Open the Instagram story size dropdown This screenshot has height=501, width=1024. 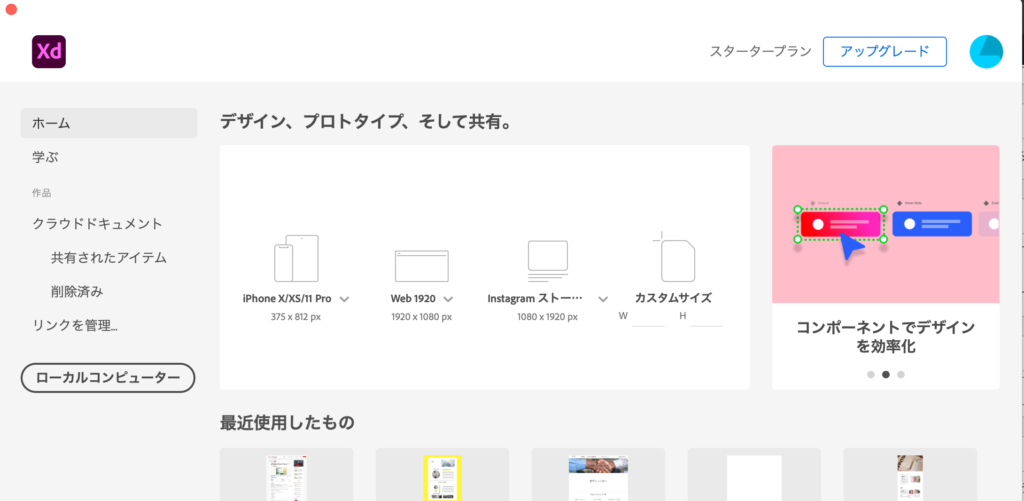coord(603,299)
